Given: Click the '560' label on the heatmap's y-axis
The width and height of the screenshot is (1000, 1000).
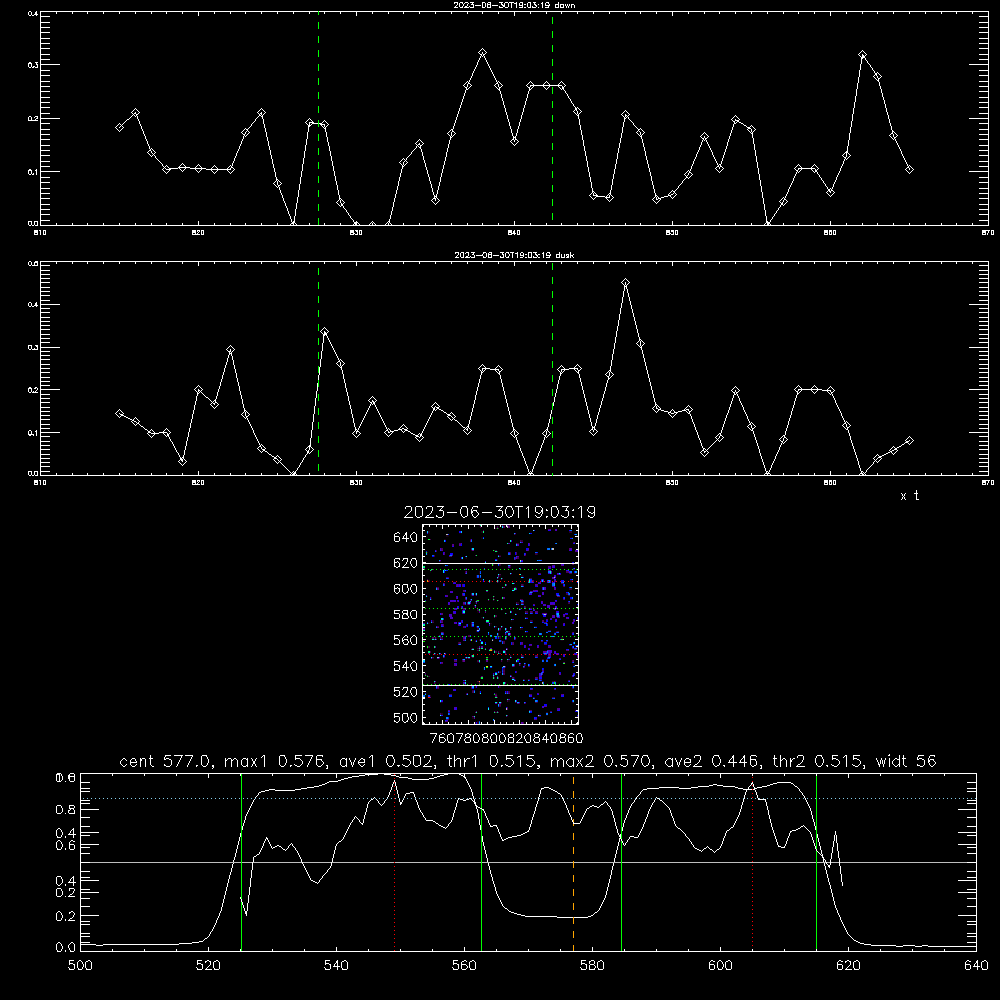Looking at the screenshot, I should coord(406,640).
